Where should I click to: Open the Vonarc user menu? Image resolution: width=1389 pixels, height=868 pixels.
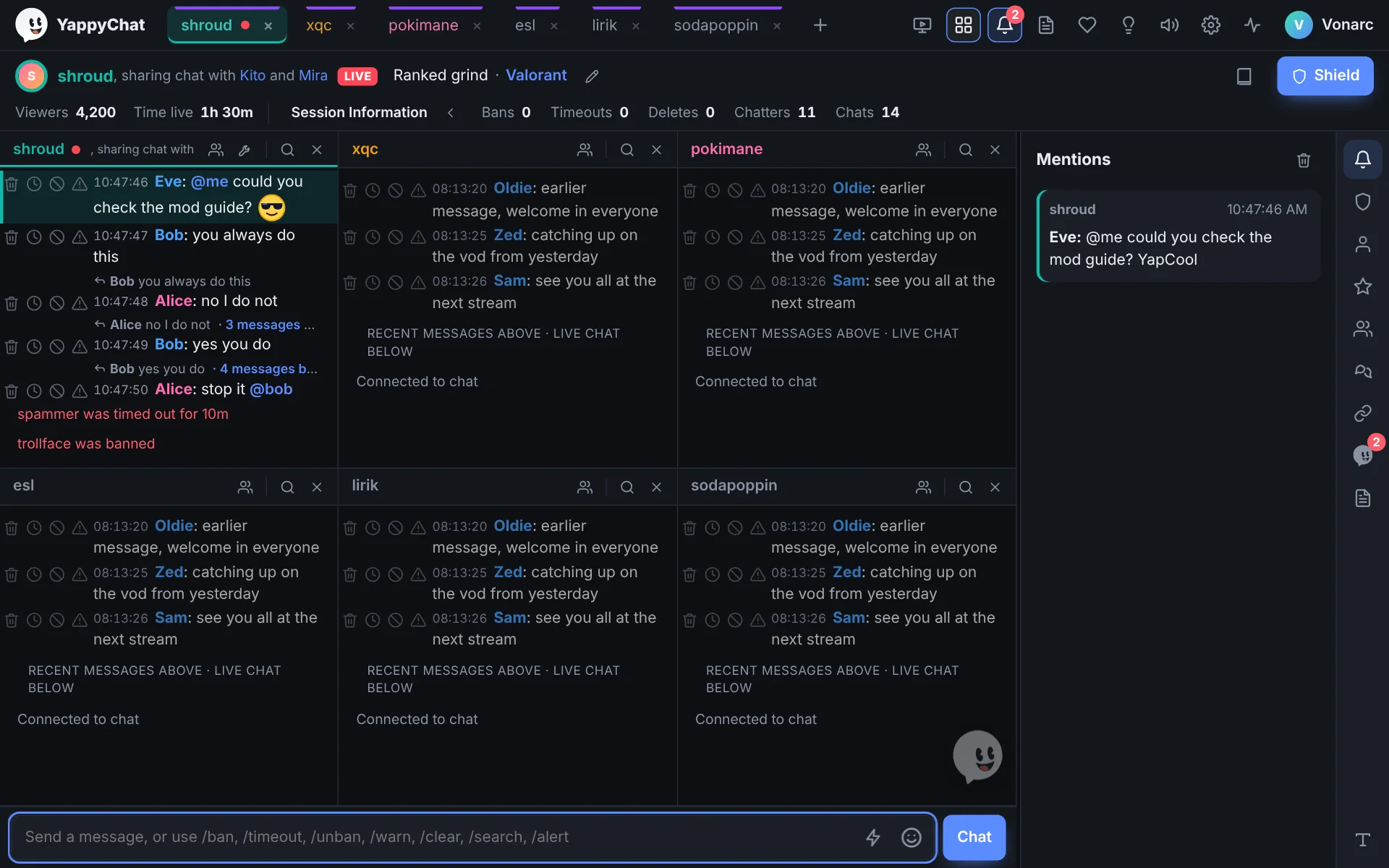click(x=1328, y=25)
